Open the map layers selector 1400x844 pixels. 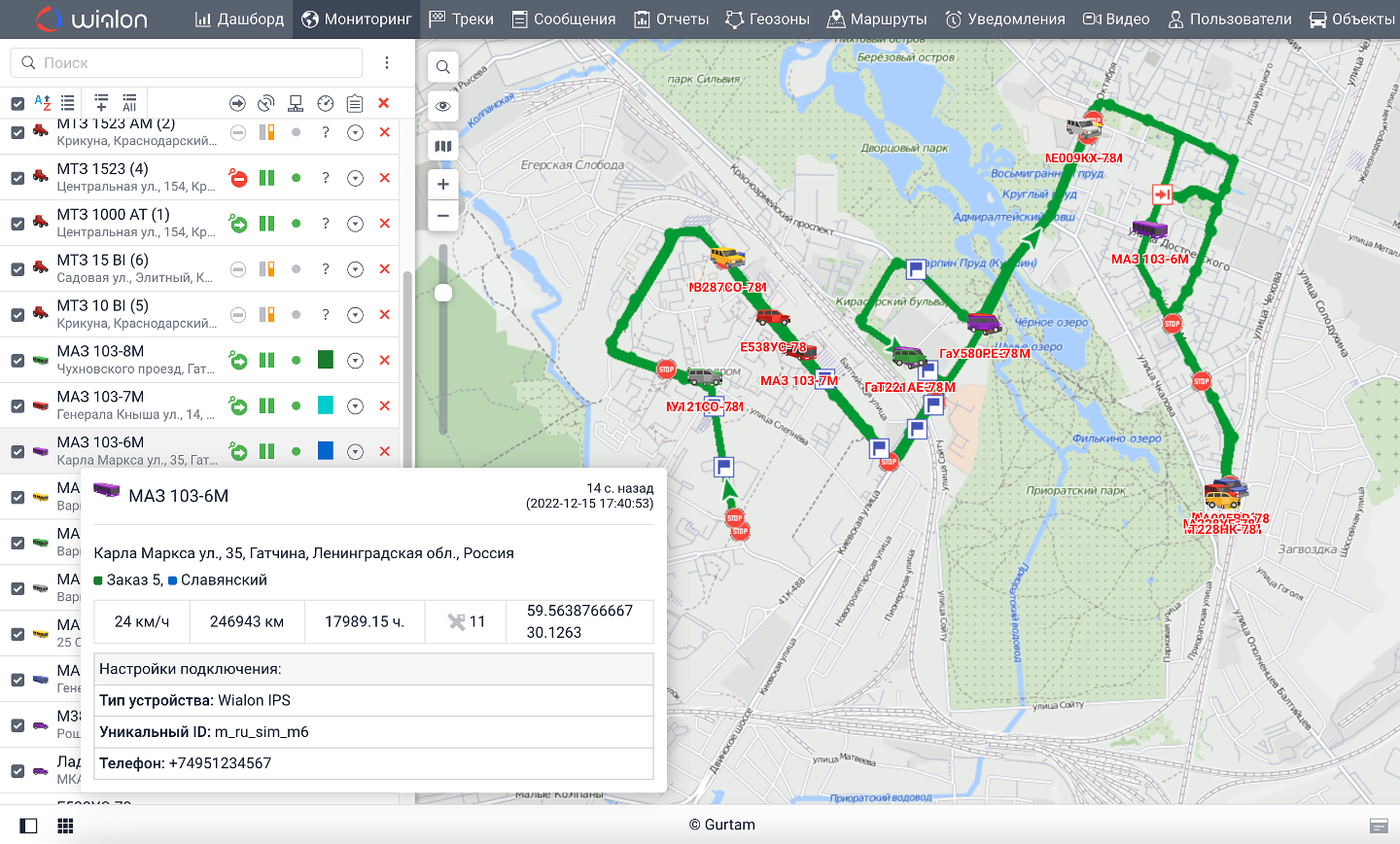point(443,147)
